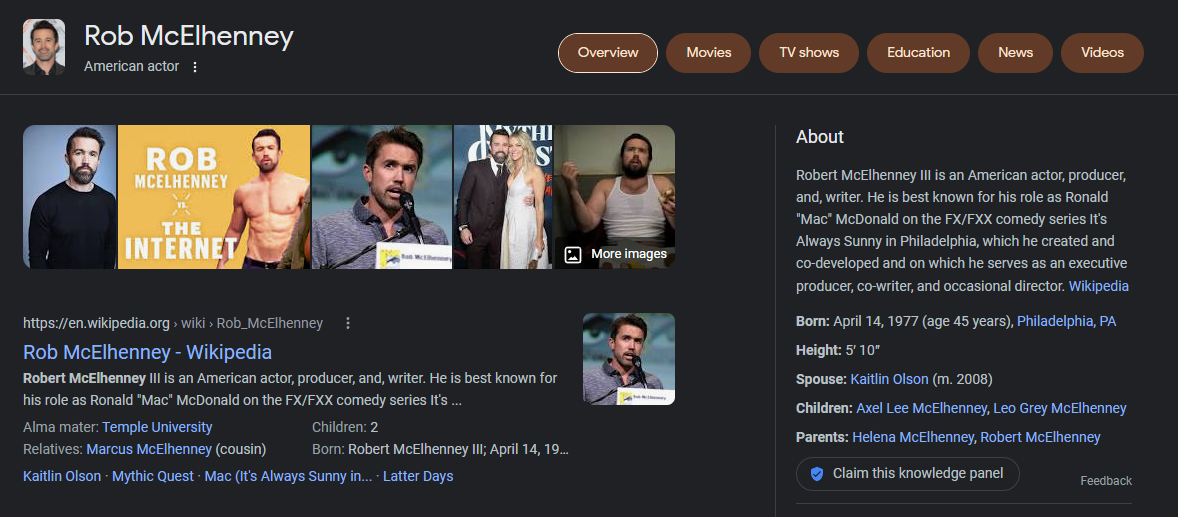Viewport: 1178px width, 517px height.
Task: Click the About heading
Action: [x=820, y=137]
